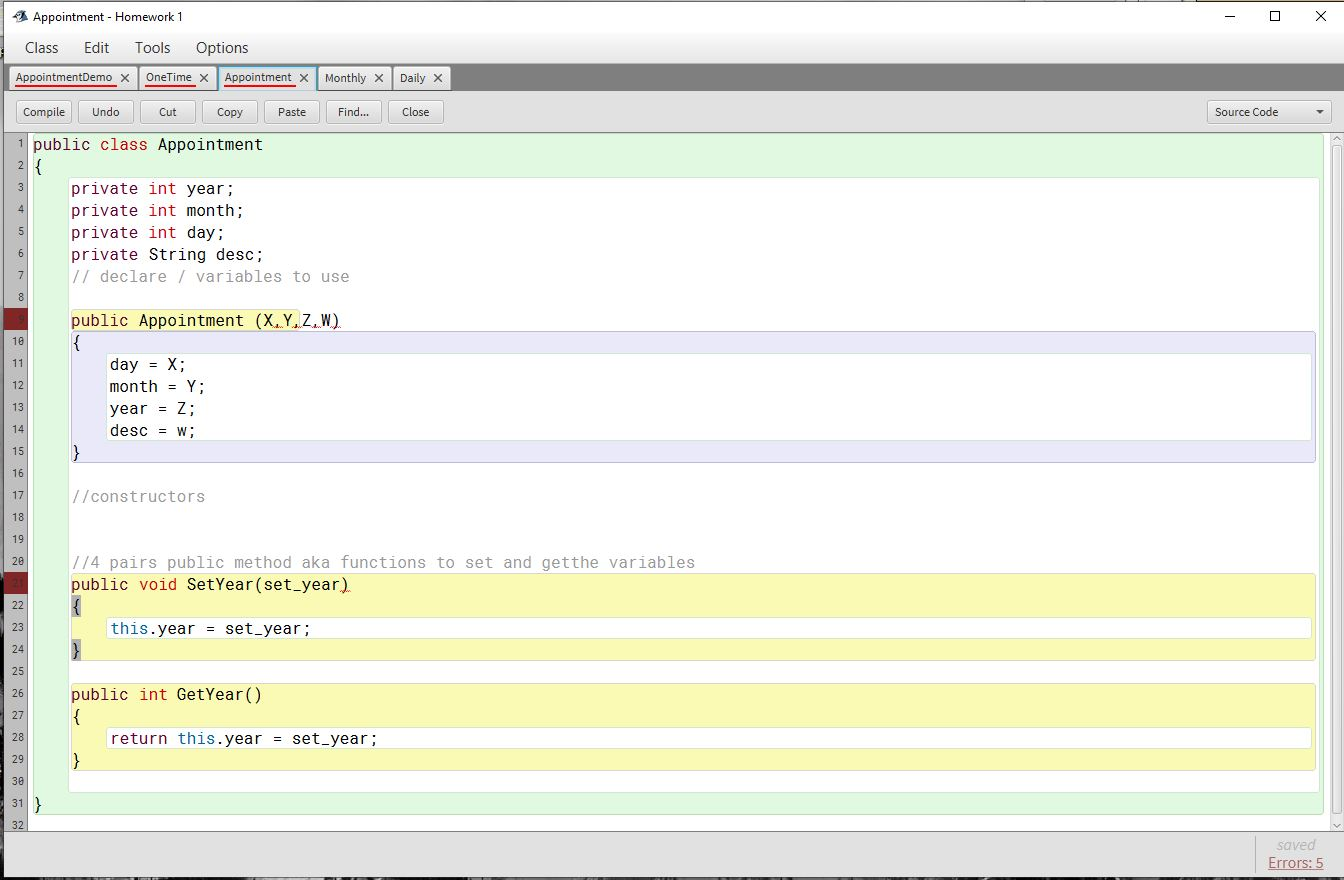Set breakpoint at line 28 margin

[16, 738]
